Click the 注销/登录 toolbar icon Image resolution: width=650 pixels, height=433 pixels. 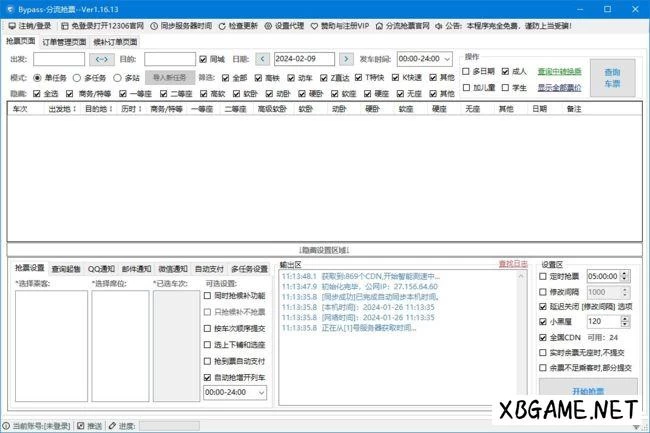(12, 24)
